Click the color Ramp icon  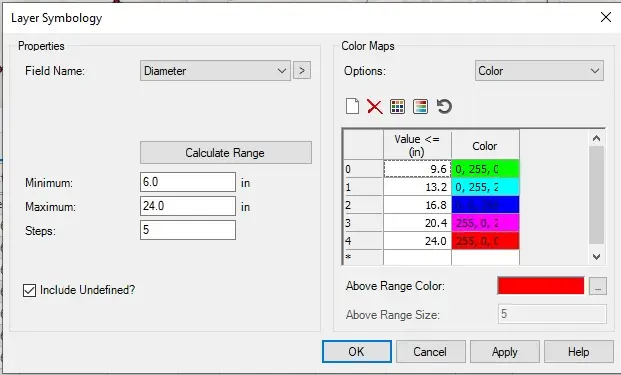(420, 107)
